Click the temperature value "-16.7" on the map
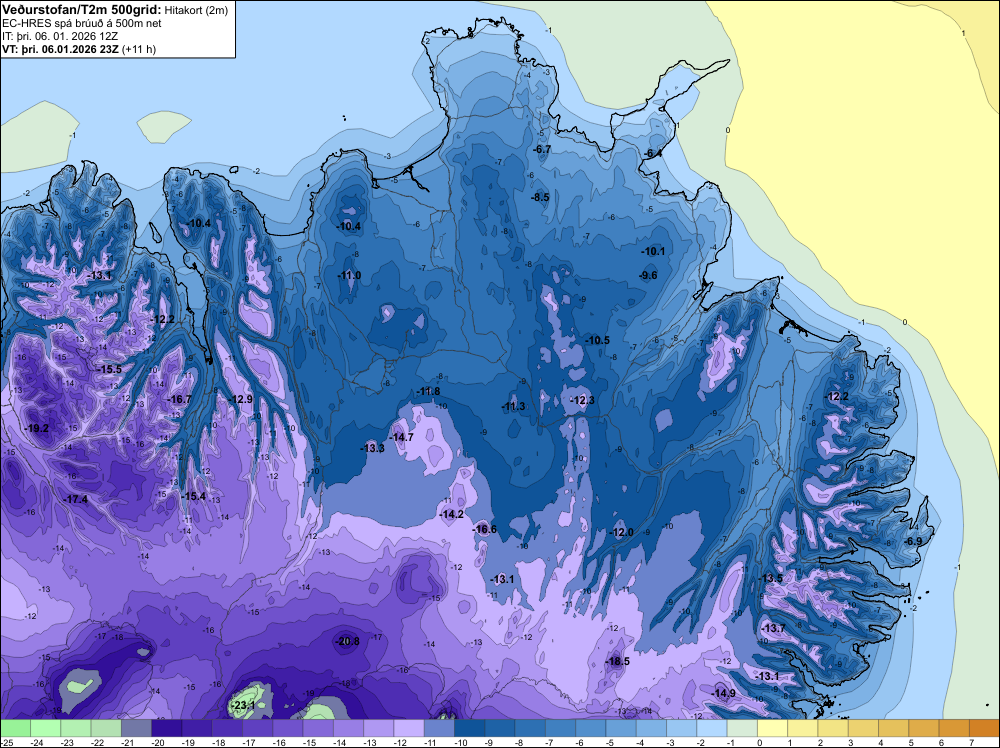 [x=179, y=399]
